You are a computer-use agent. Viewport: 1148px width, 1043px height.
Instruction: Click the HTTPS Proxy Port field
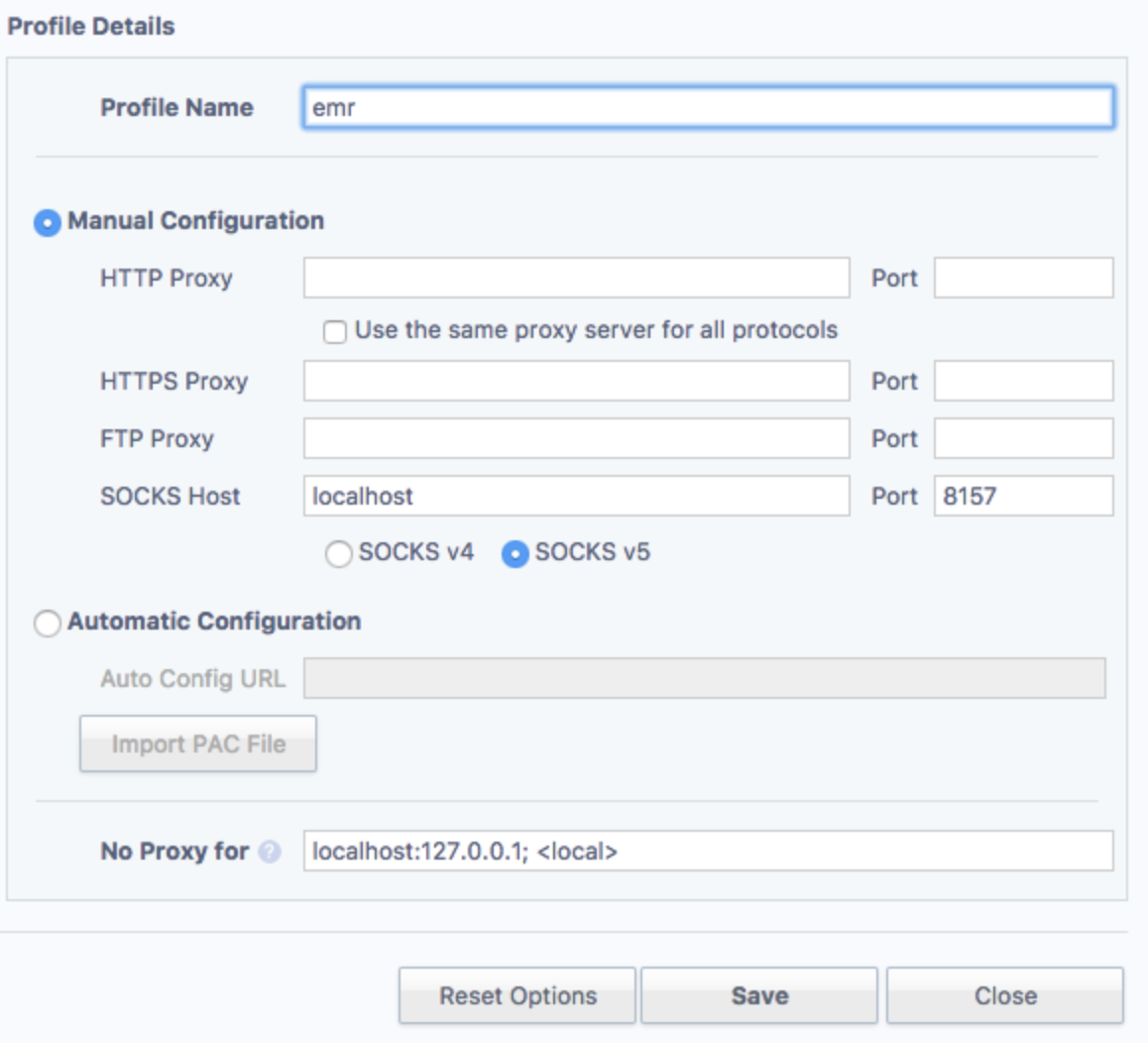tap(1023, 382)
